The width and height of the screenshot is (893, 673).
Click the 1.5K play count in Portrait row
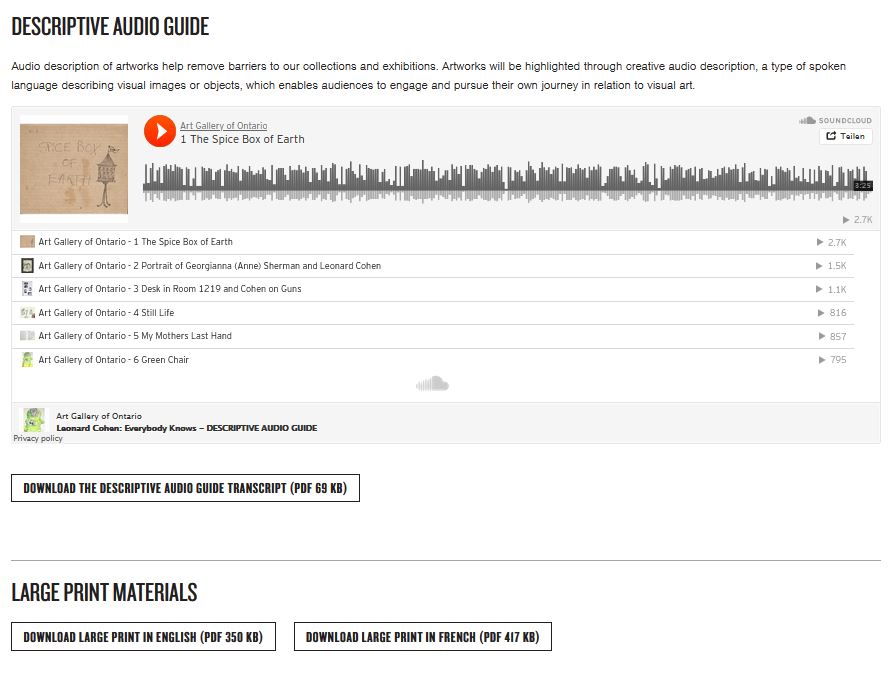[x=831, y=266]
